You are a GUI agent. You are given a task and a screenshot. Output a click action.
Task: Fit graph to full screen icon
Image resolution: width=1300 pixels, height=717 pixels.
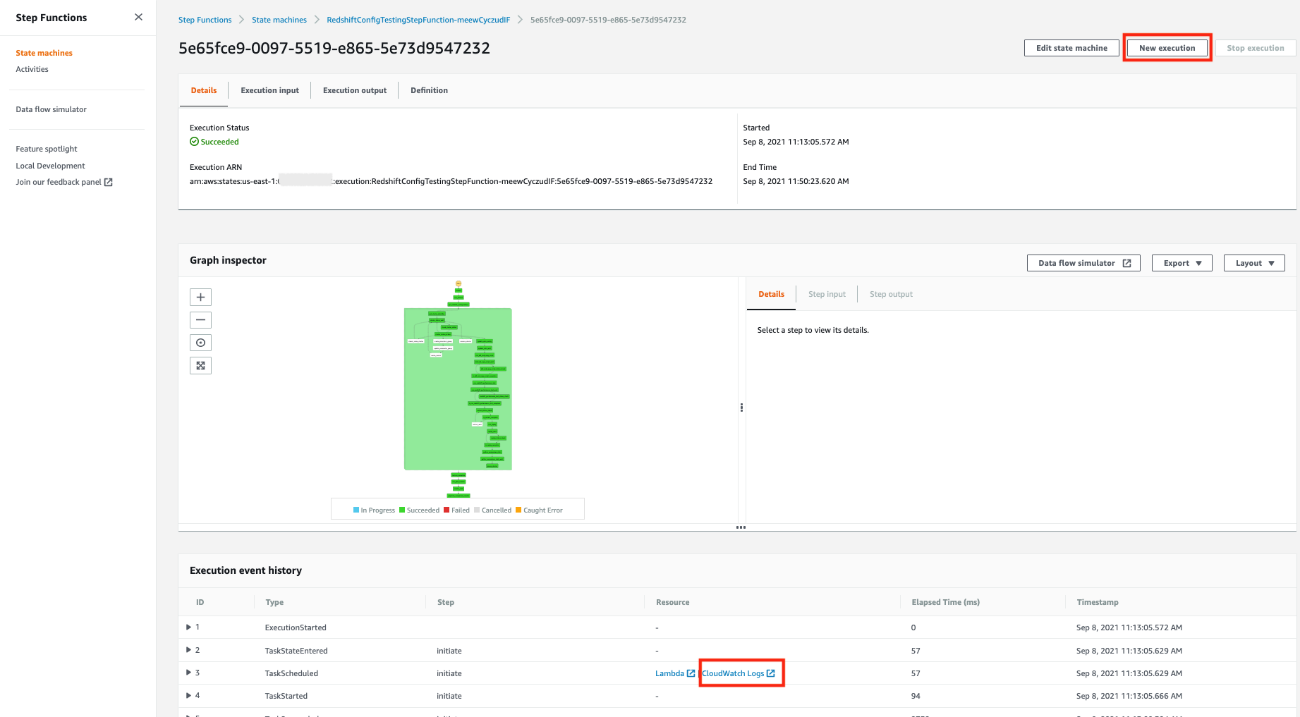(201, 365)
